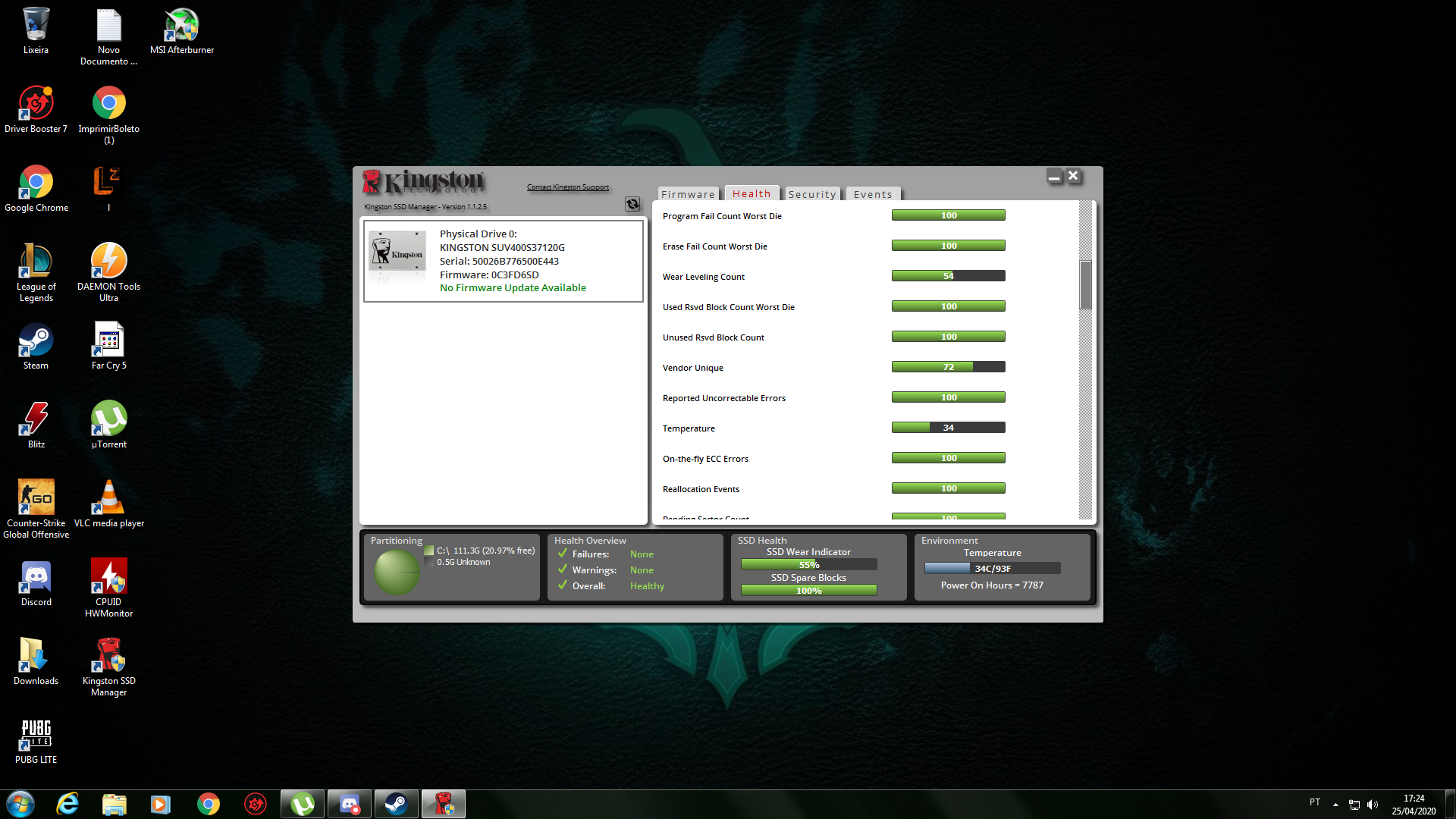Select the Blitz desktop icon
This screenshot has height=819, width=1456.
[36, 425]
